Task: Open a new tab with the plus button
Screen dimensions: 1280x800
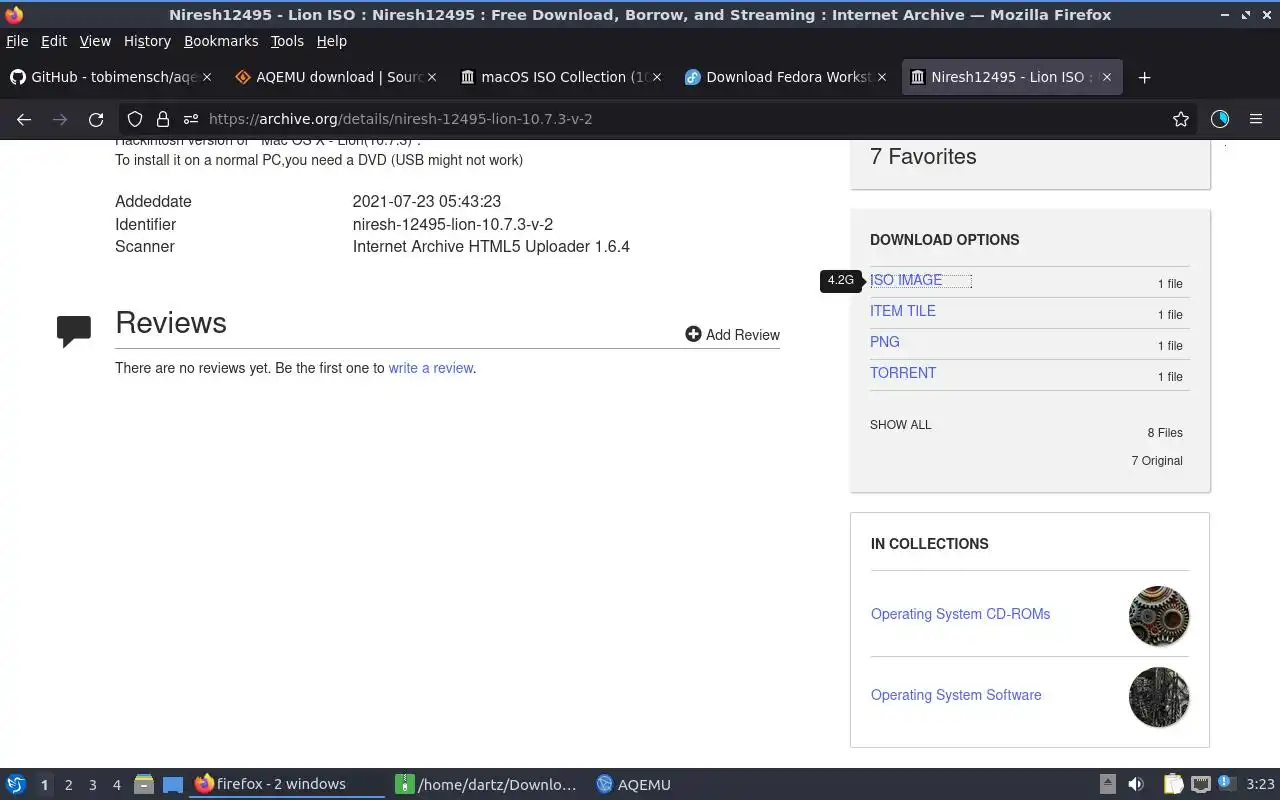Action: [1145, 77]
